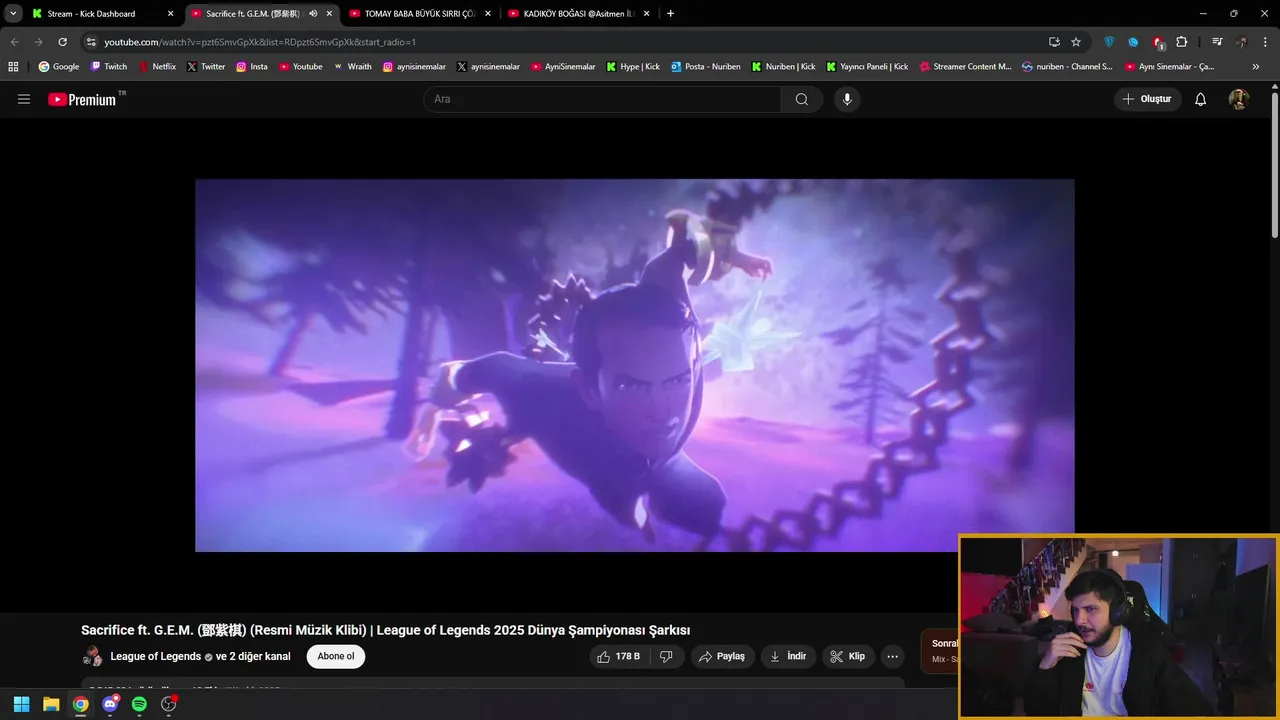1280x720 pixels.
Task: Click the video player to toggle playback
Action: click(634, 365)
